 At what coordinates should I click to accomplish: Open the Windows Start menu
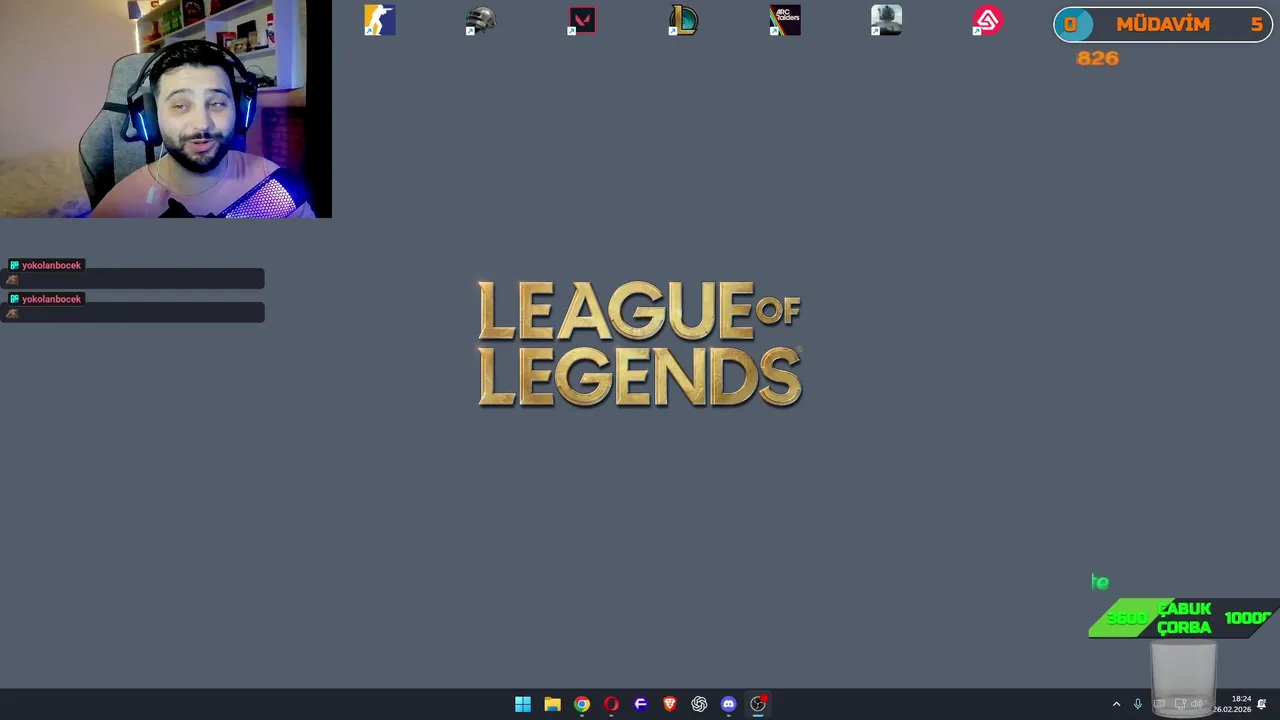pos(523,704)
